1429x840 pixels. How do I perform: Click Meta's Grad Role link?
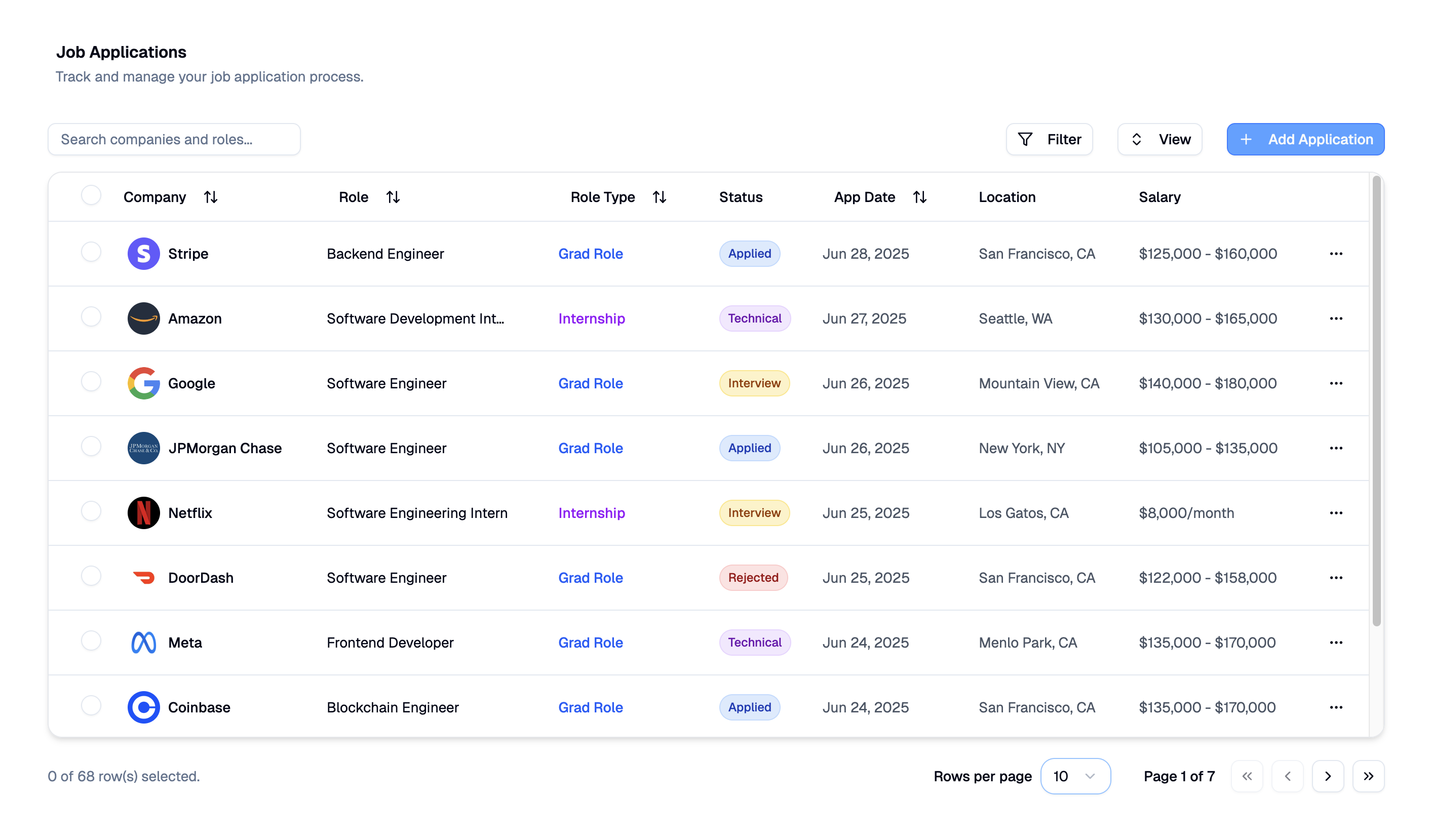tap(590, 642)
